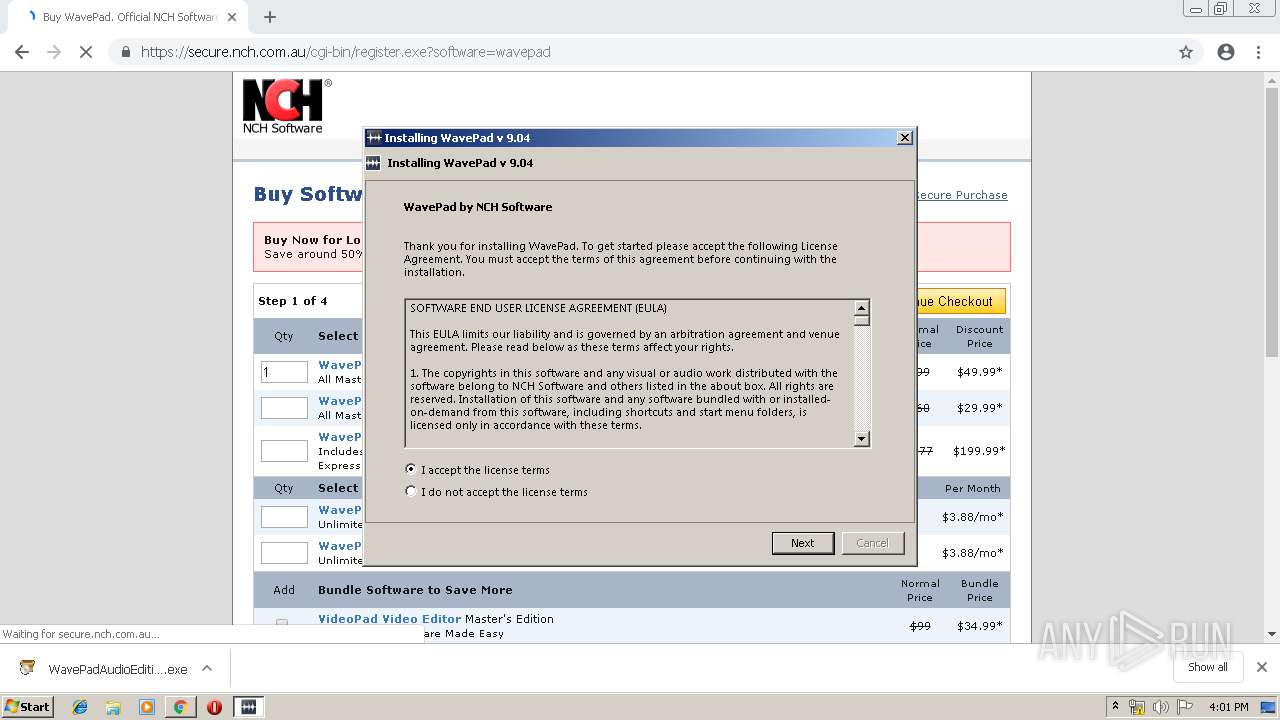Click browser page scrollbar down arrow

[x=1272, y=634]
